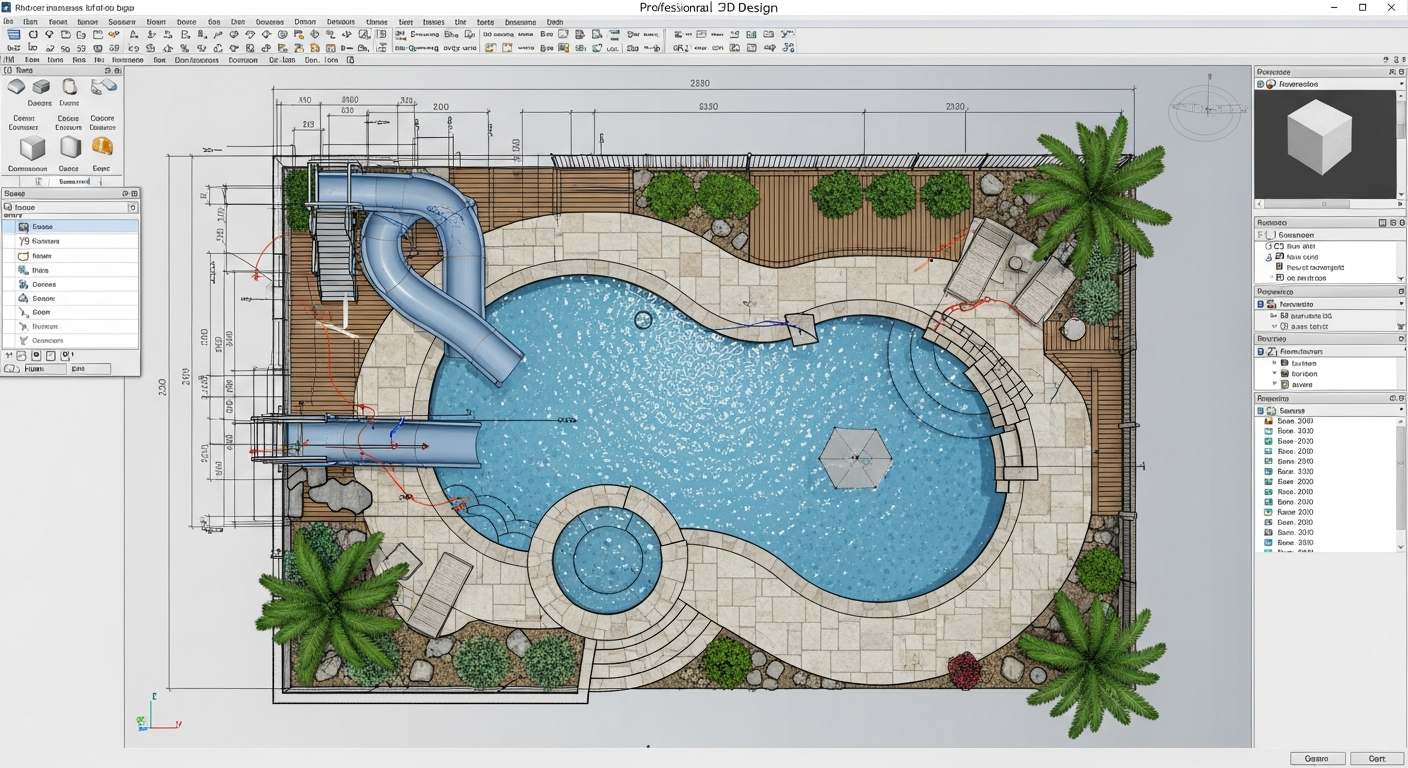
Task: Select the upright cylinder shape icon
Action: coord(70,87)
